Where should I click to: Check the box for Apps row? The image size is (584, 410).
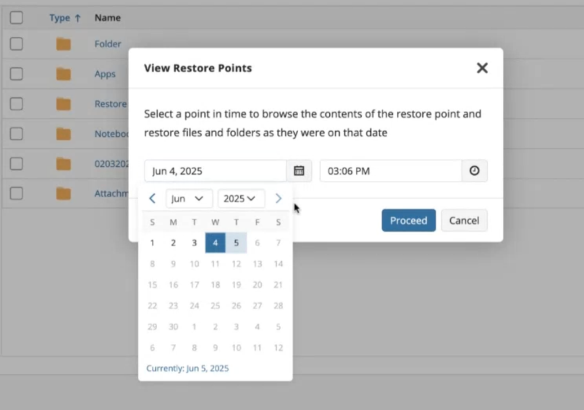pyautogui.click(x=16, y=74)
